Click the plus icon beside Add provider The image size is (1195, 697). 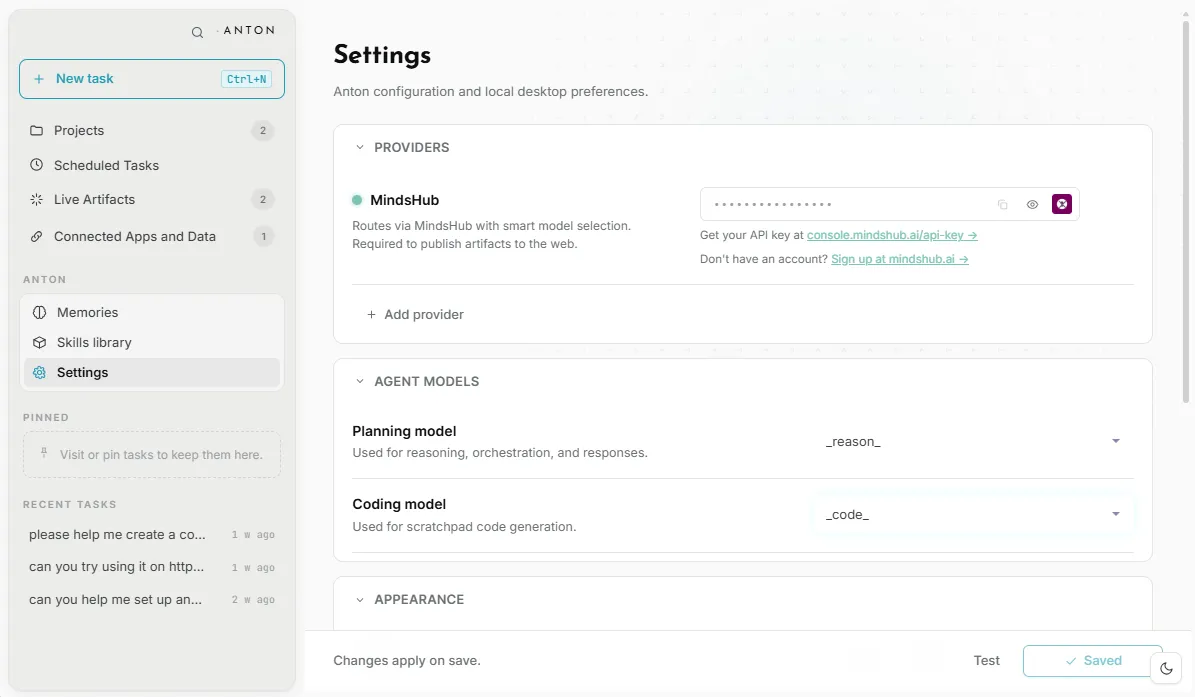pyautogui.click(x=371, y=315)
